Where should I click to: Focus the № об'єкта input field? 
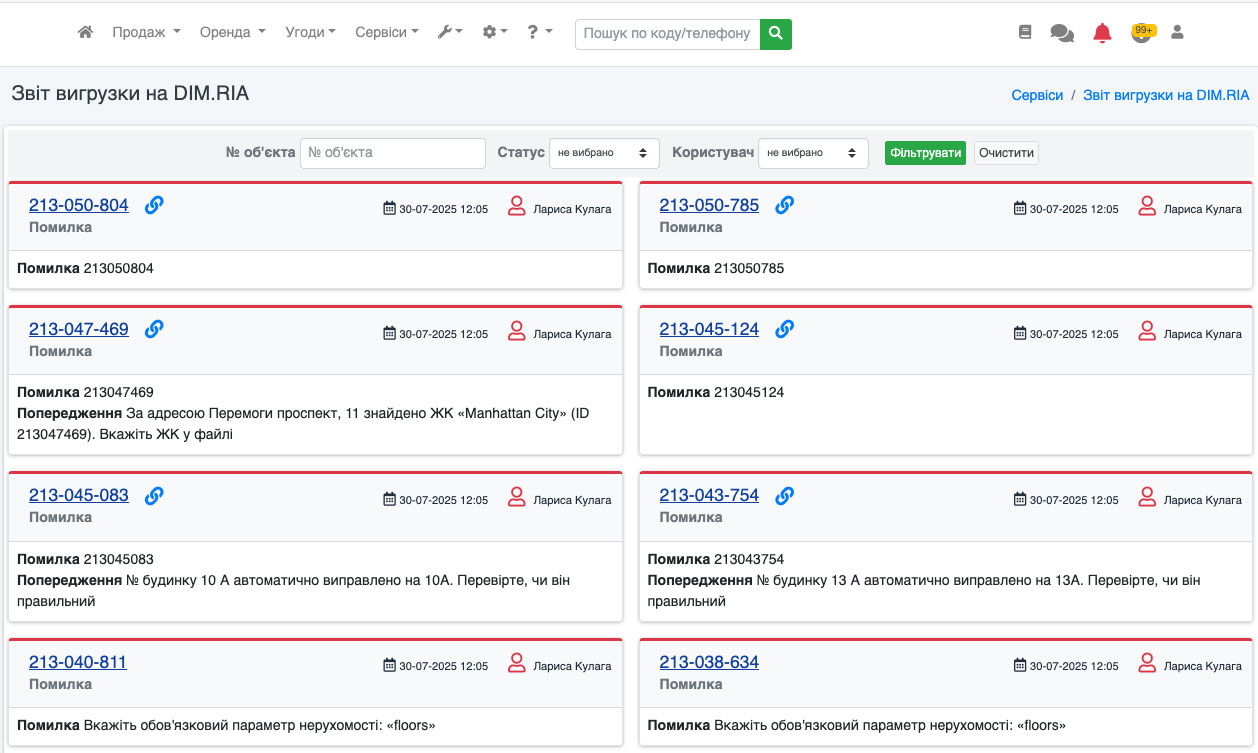point(392,153)
